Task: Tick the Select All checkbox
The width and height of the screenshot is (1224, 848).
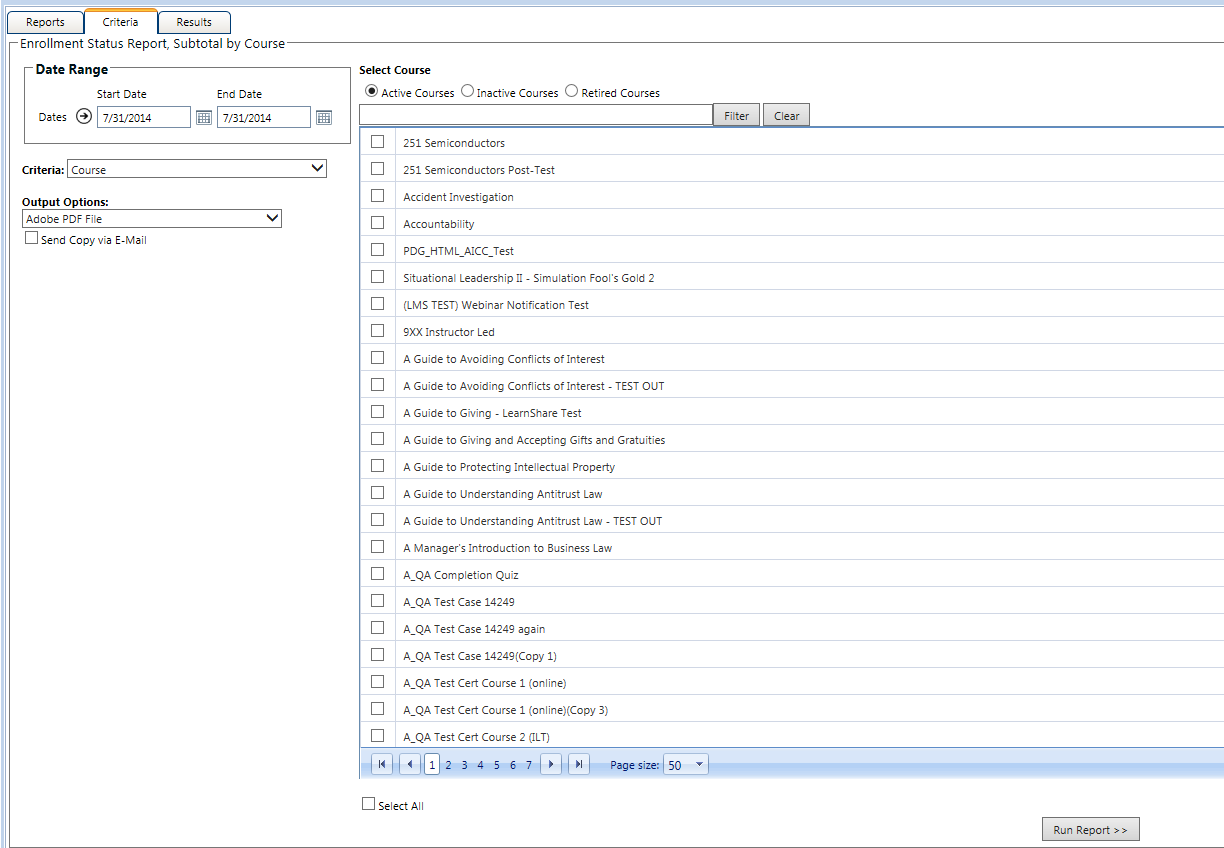Action: (369, 804)
